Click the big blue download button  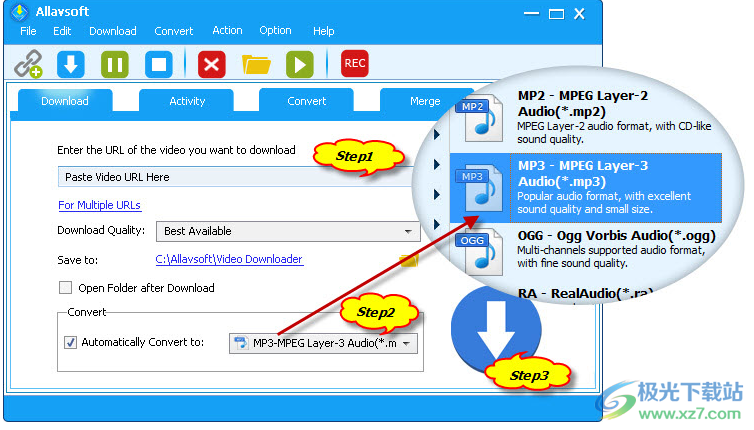496,330
